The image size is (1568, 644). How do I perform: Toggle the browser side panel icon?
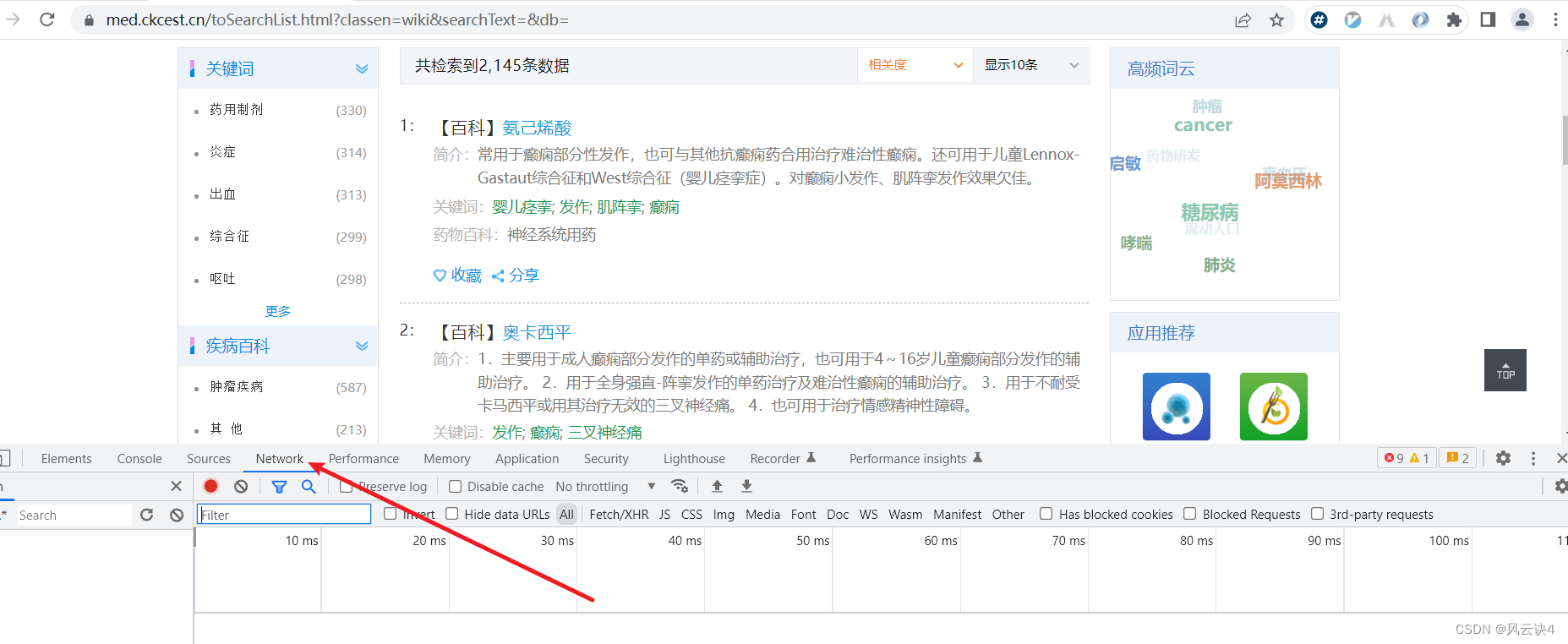pos(1488,20)
